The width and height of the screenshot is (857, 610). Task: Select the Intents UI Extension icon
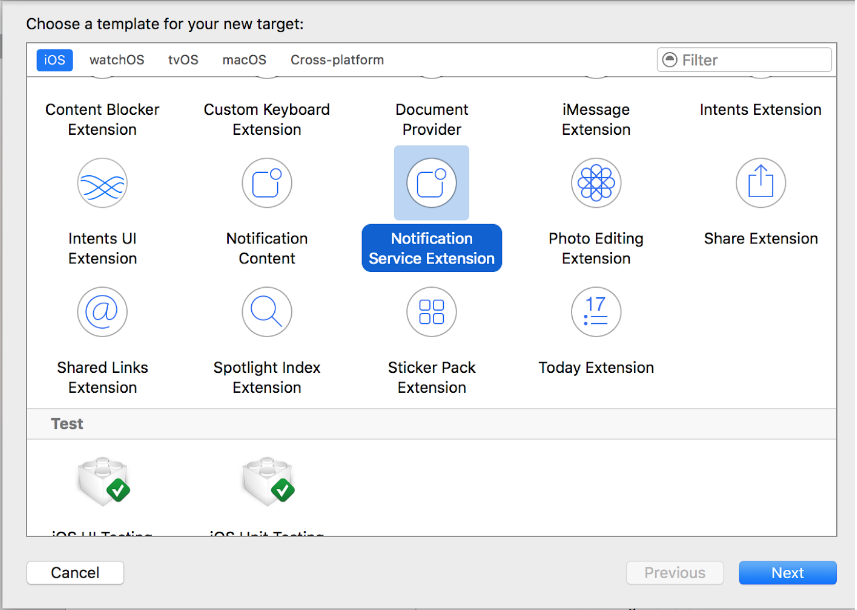coord(102,183)
